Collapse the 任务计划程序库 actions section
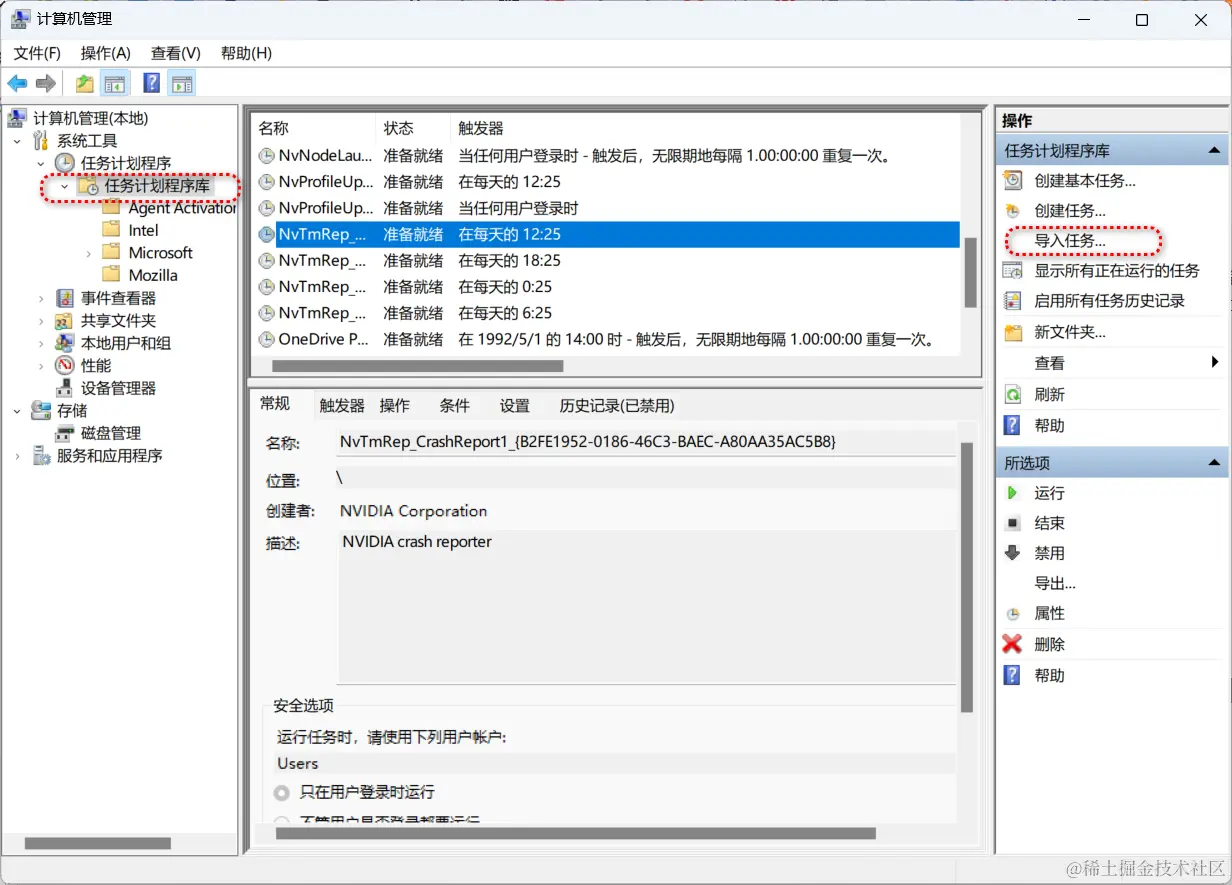 tap(1215, 151)
